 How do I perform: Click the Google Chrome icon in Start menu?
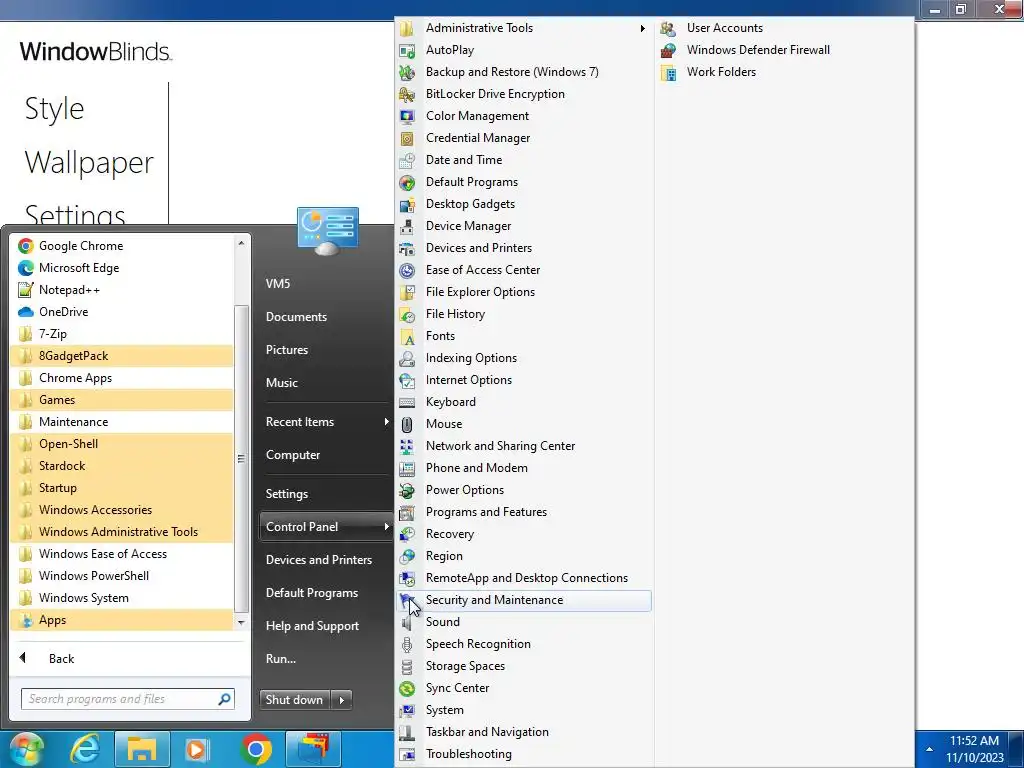click(x=25, y=246)
